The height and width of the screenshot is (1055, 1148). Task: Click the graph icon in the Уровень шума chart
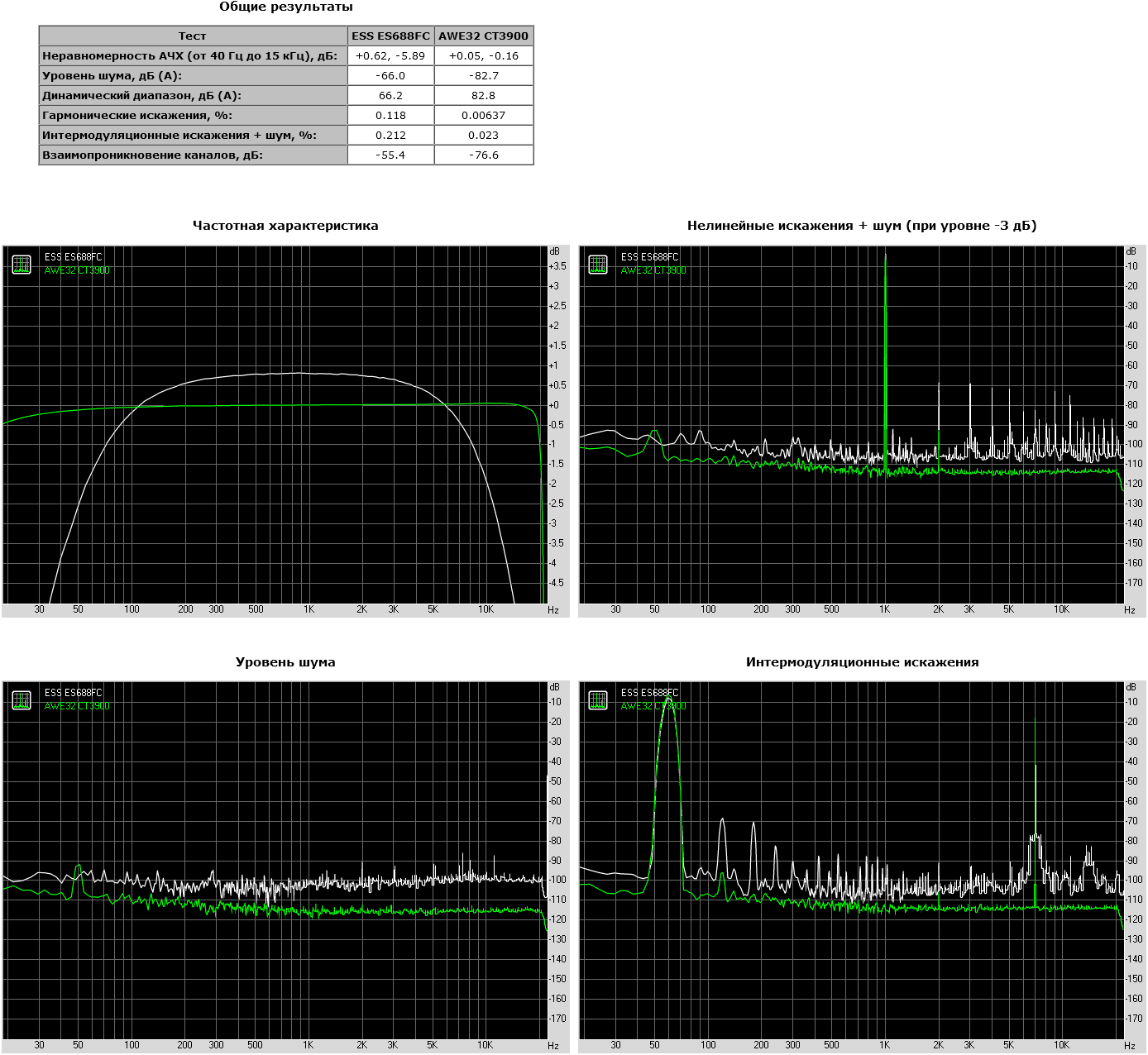click(22, 700)
